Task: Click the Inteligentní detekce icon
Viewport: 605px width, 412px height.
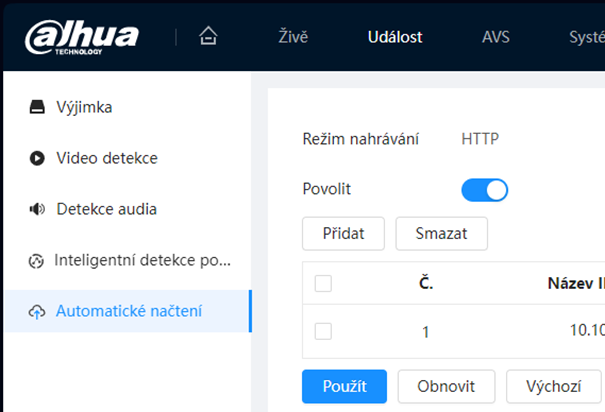Action: (x=37, y=261)
